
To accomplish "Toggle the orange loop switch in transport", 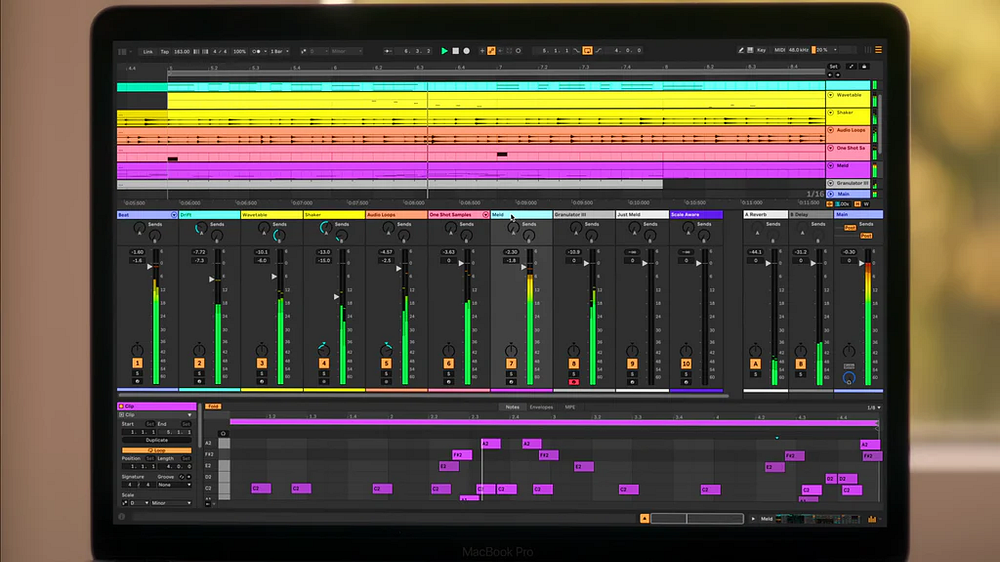I will click(x=587, y=50).
